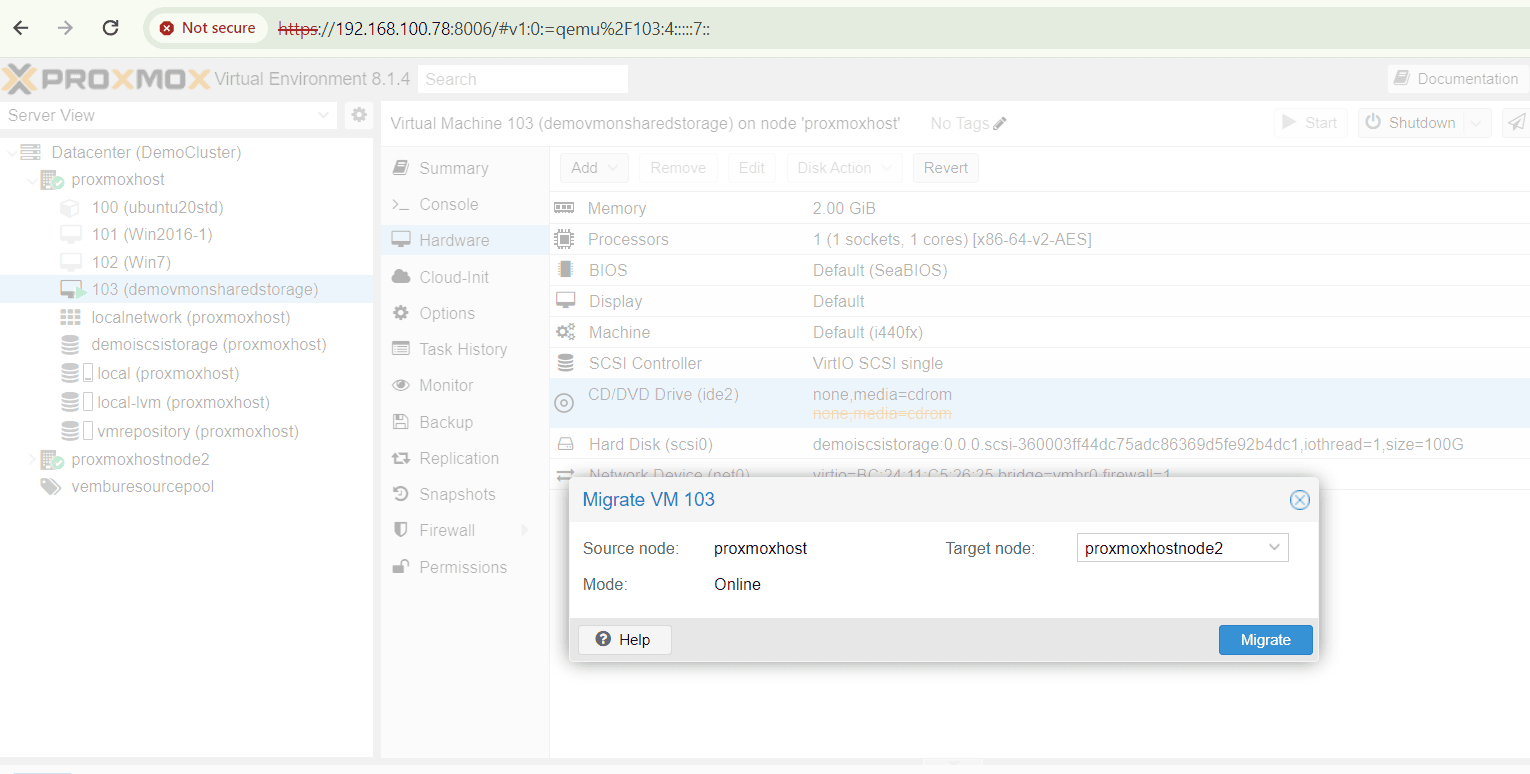
Task: Collapse the proxmoxhost tree node
Action: tap(31, 180)
